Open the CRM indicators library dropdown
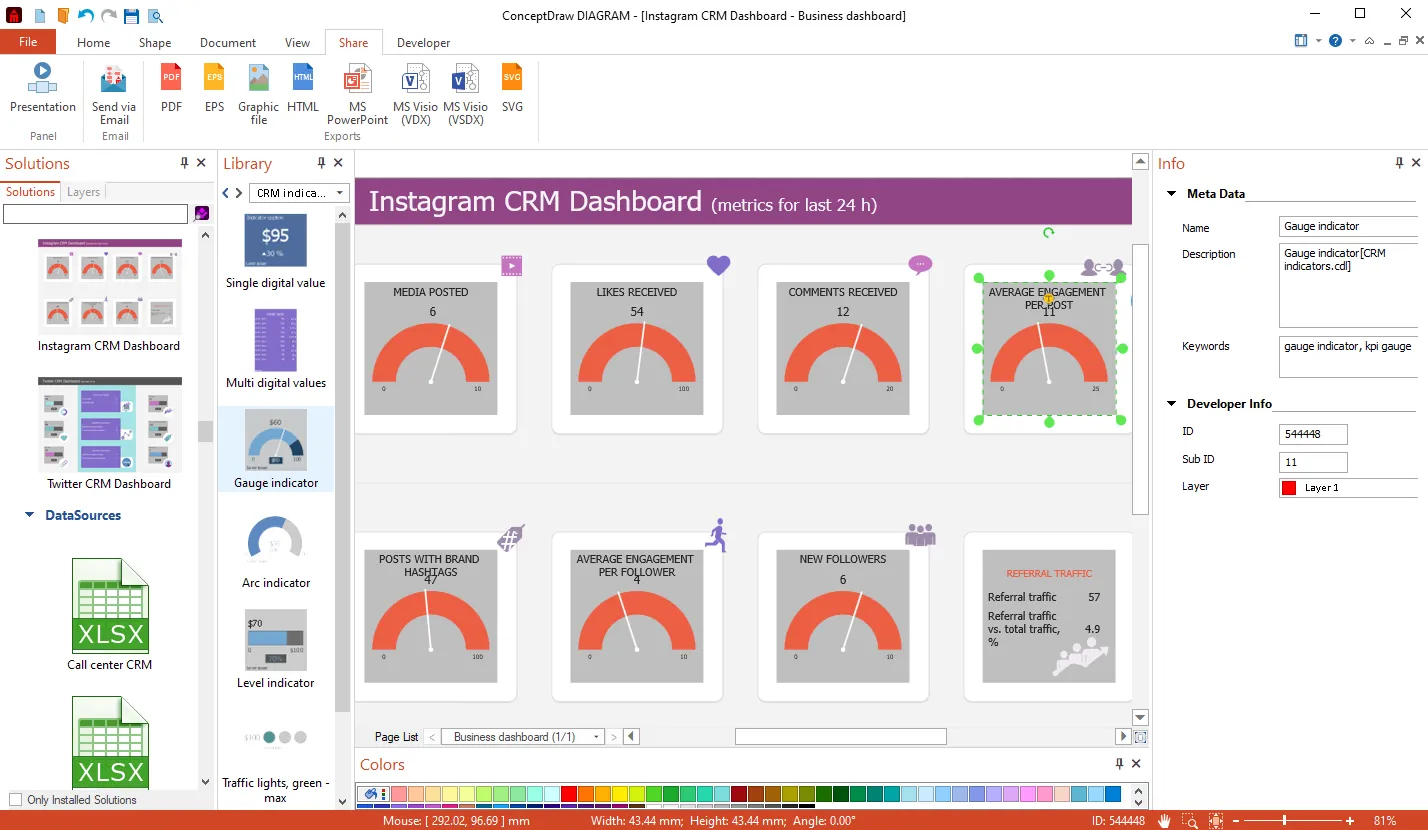 point(338,192)
